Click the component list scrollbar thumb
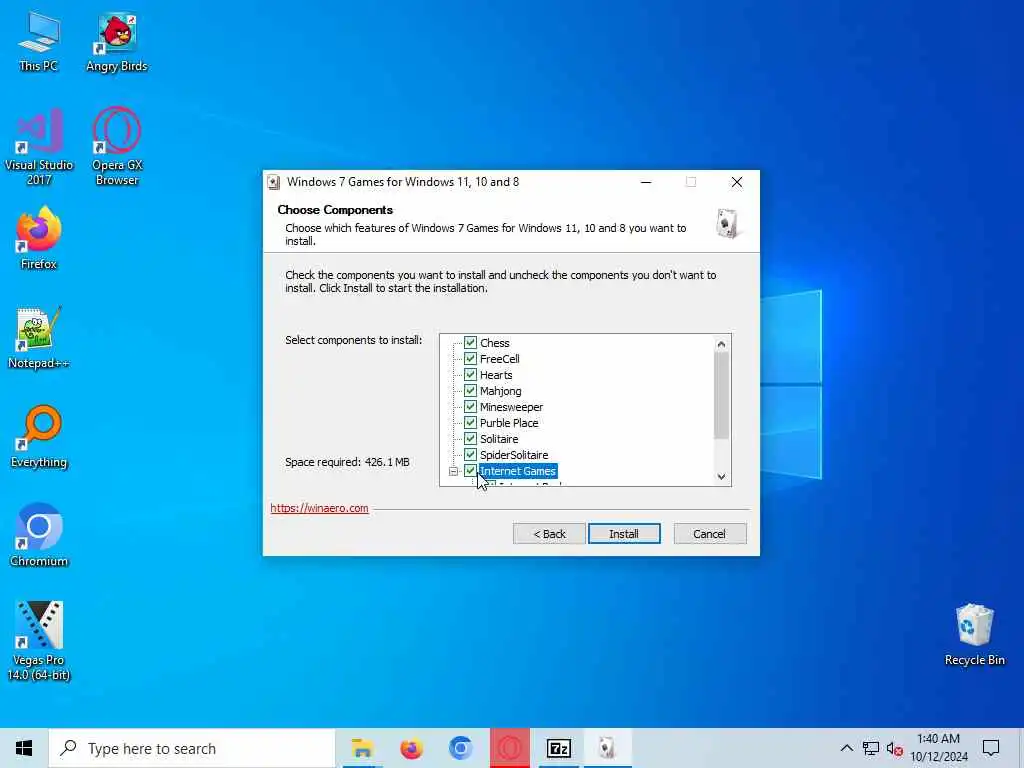Viewport: 1024px width, 768px height. coord(721,396)
